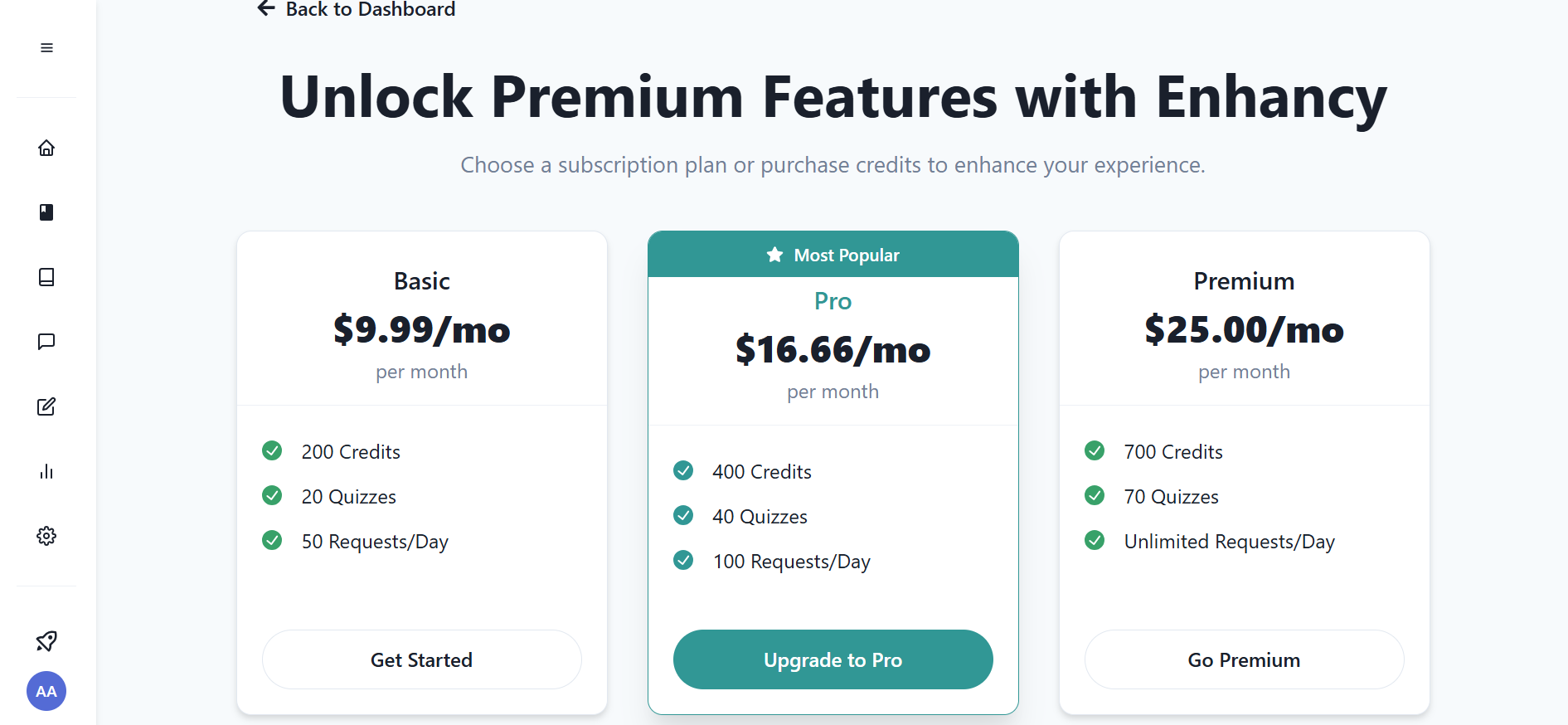Click the Go Premium button
Viewport: 1568px width, 725px height.
(1244, 659)
